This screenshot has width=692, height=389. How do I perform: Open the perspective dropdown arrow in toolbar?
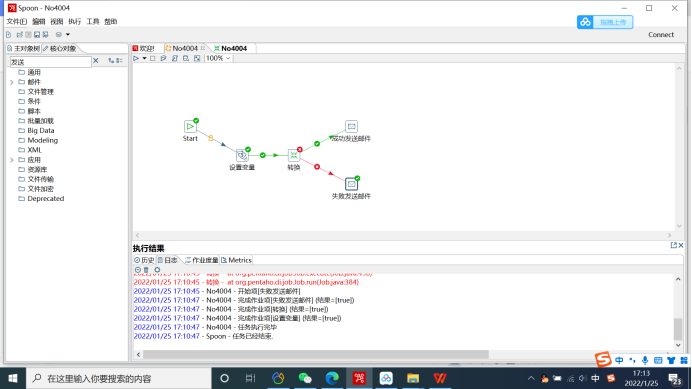(x=68, y=34)
